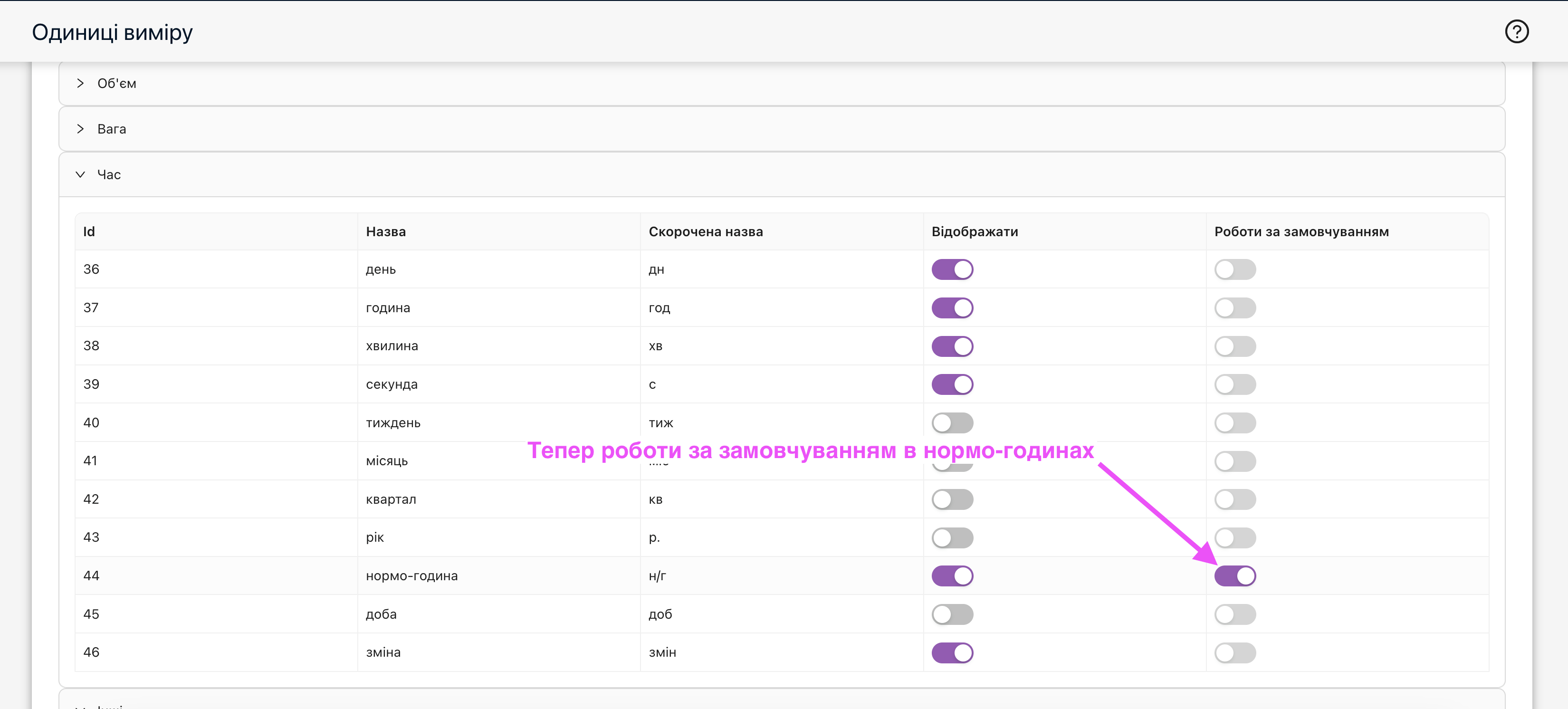The width and height of the screenshot is (1568, 709).
Task: Click the Об'єм section header label
Action: 117,83
